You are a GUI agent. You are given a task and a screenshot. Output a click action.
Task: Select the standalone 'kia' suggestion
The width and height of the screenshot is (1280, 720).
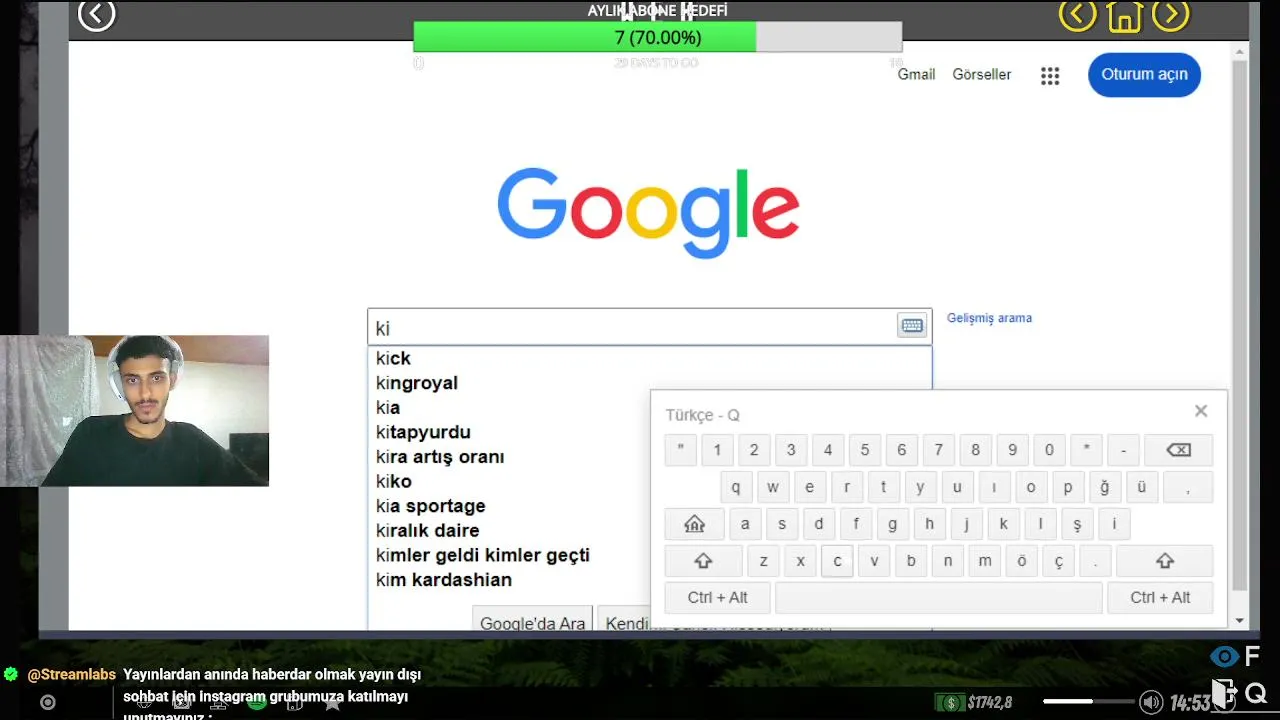649,408
